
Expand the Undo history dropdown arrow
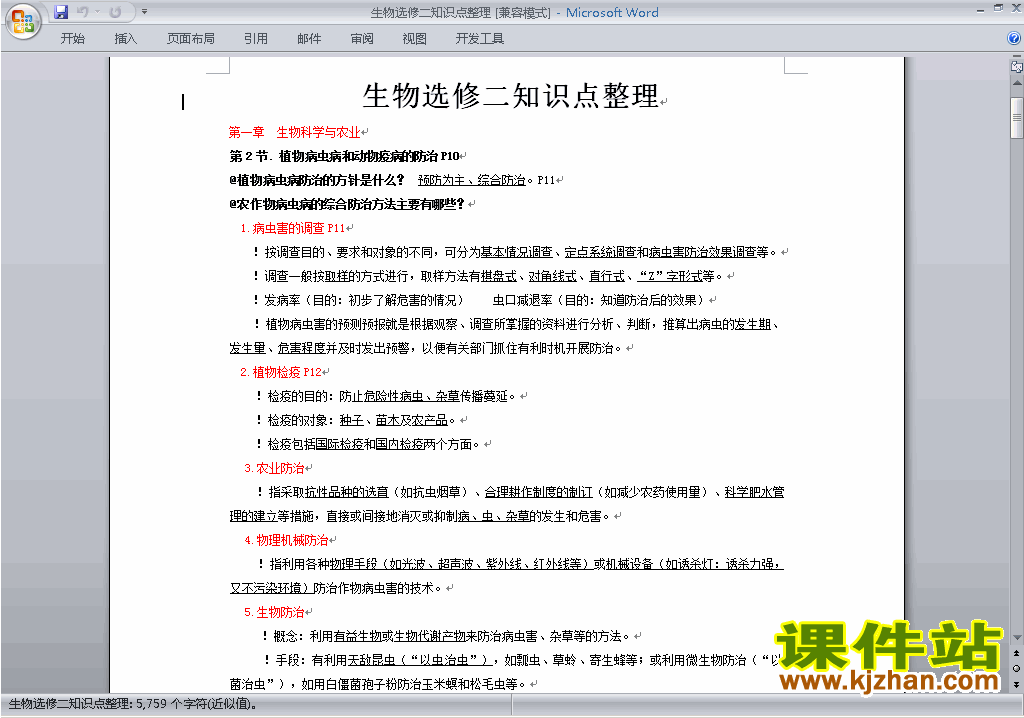(97, 12)
